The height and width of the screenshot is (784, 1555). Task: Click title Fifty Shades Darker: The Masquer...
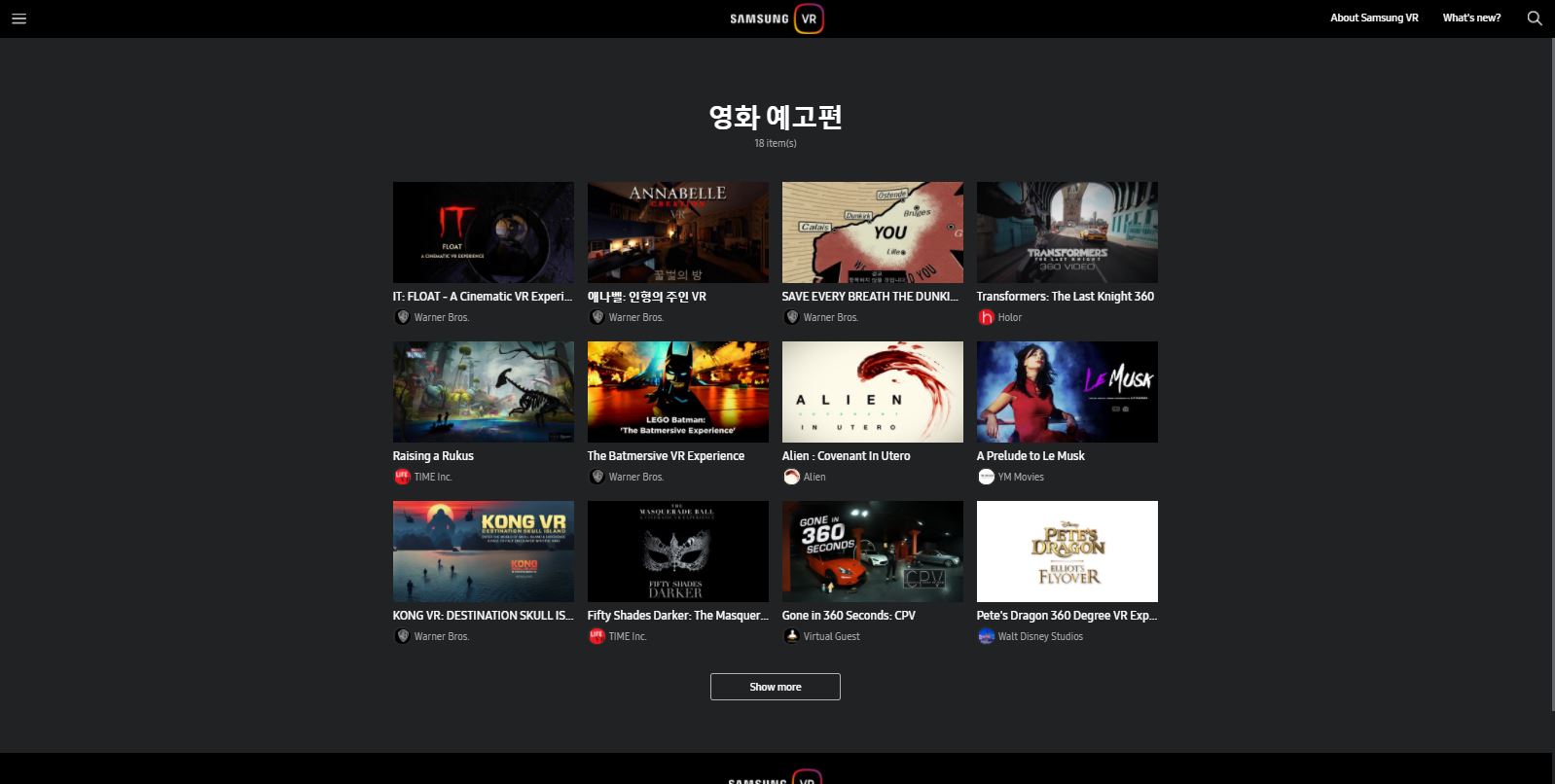[x=677, y=616]
